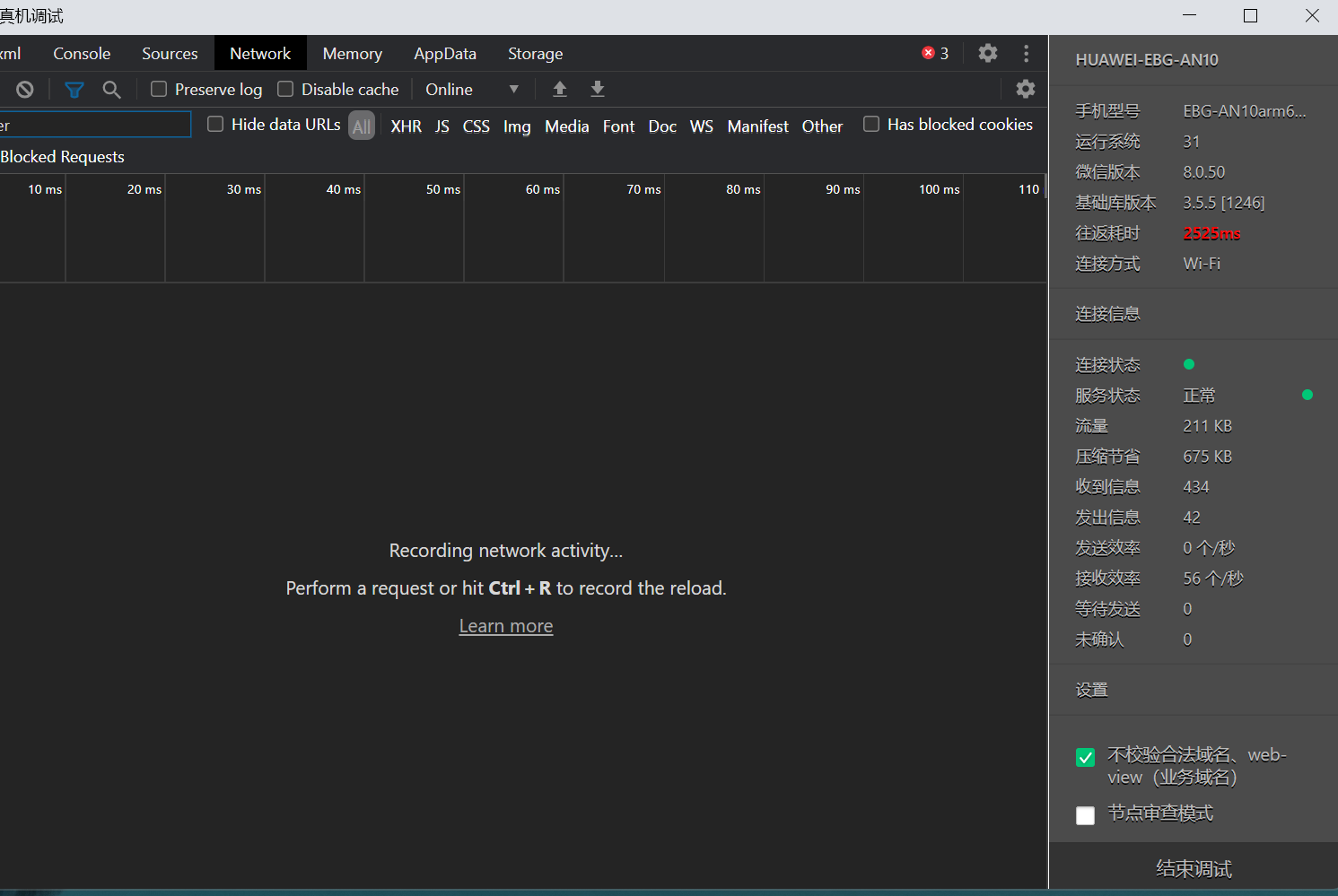Click the Blocked Requests label
1338x896 pixels.
click(x=62, y=157)
